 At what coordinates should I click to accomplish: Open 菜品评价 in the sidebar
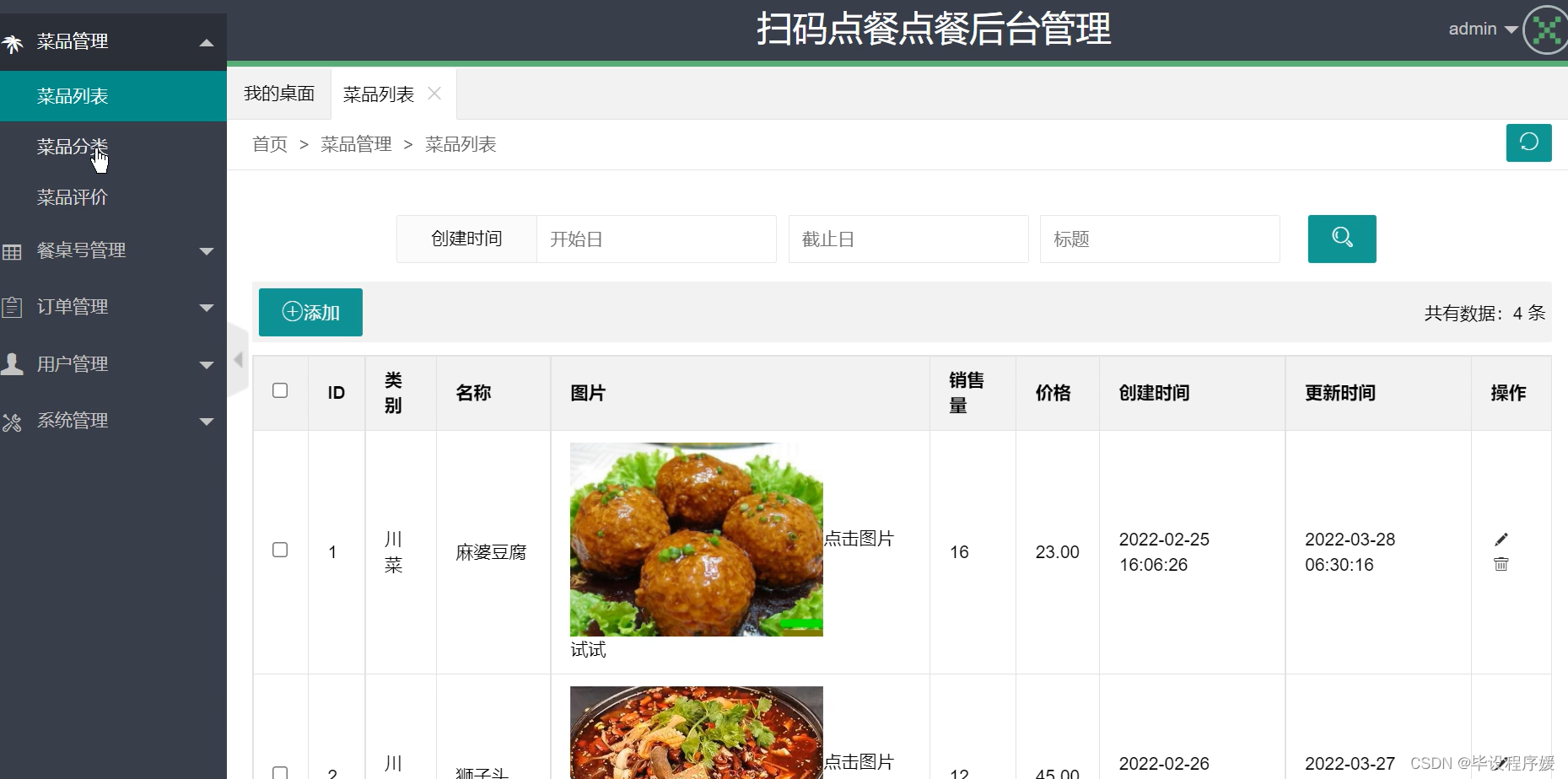(x=113, y=197)
